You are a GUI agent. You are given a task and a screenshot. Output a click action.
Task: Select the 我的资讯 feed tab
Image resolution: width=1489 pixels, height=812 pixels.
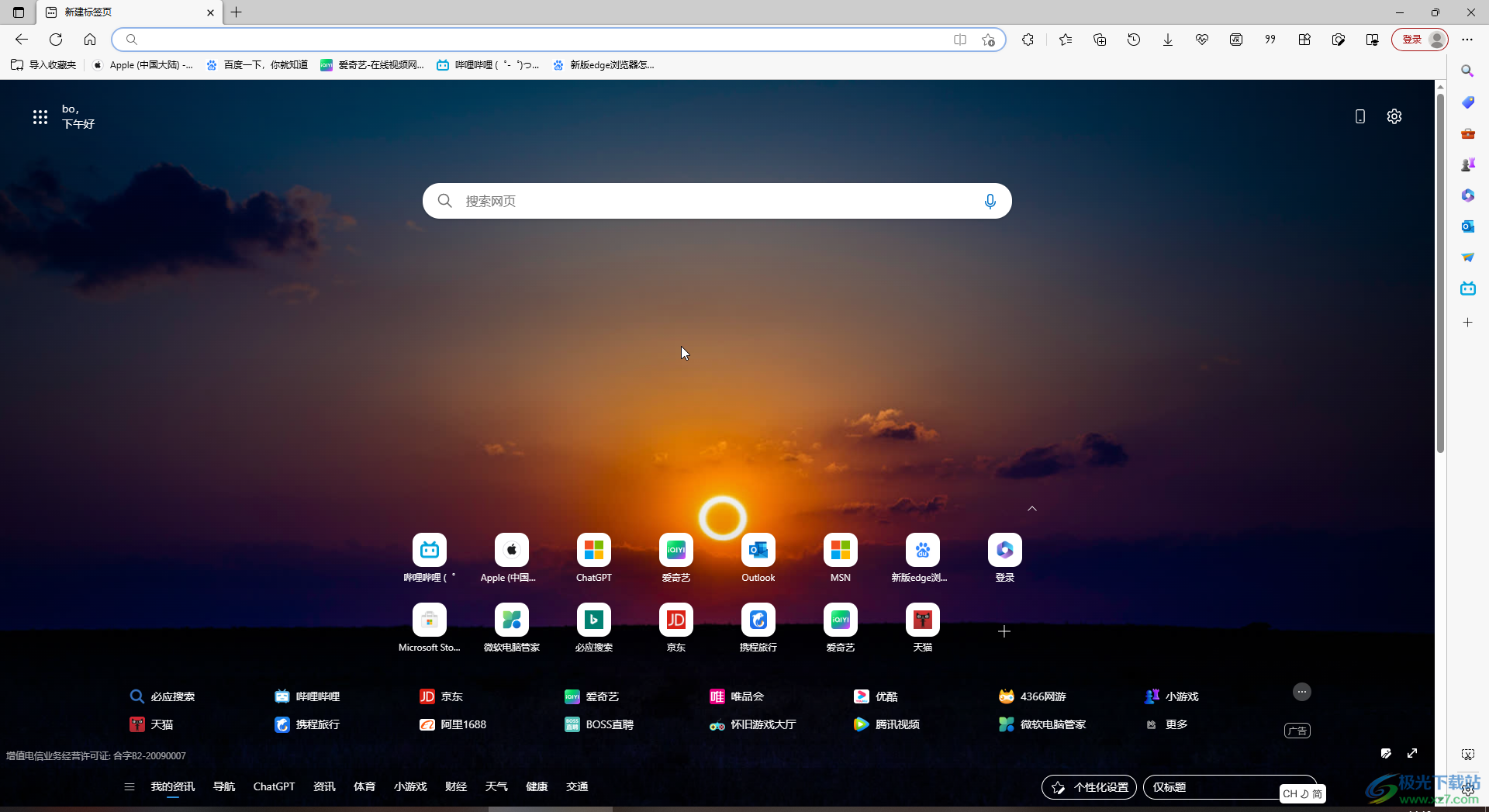tap(173, 786)
